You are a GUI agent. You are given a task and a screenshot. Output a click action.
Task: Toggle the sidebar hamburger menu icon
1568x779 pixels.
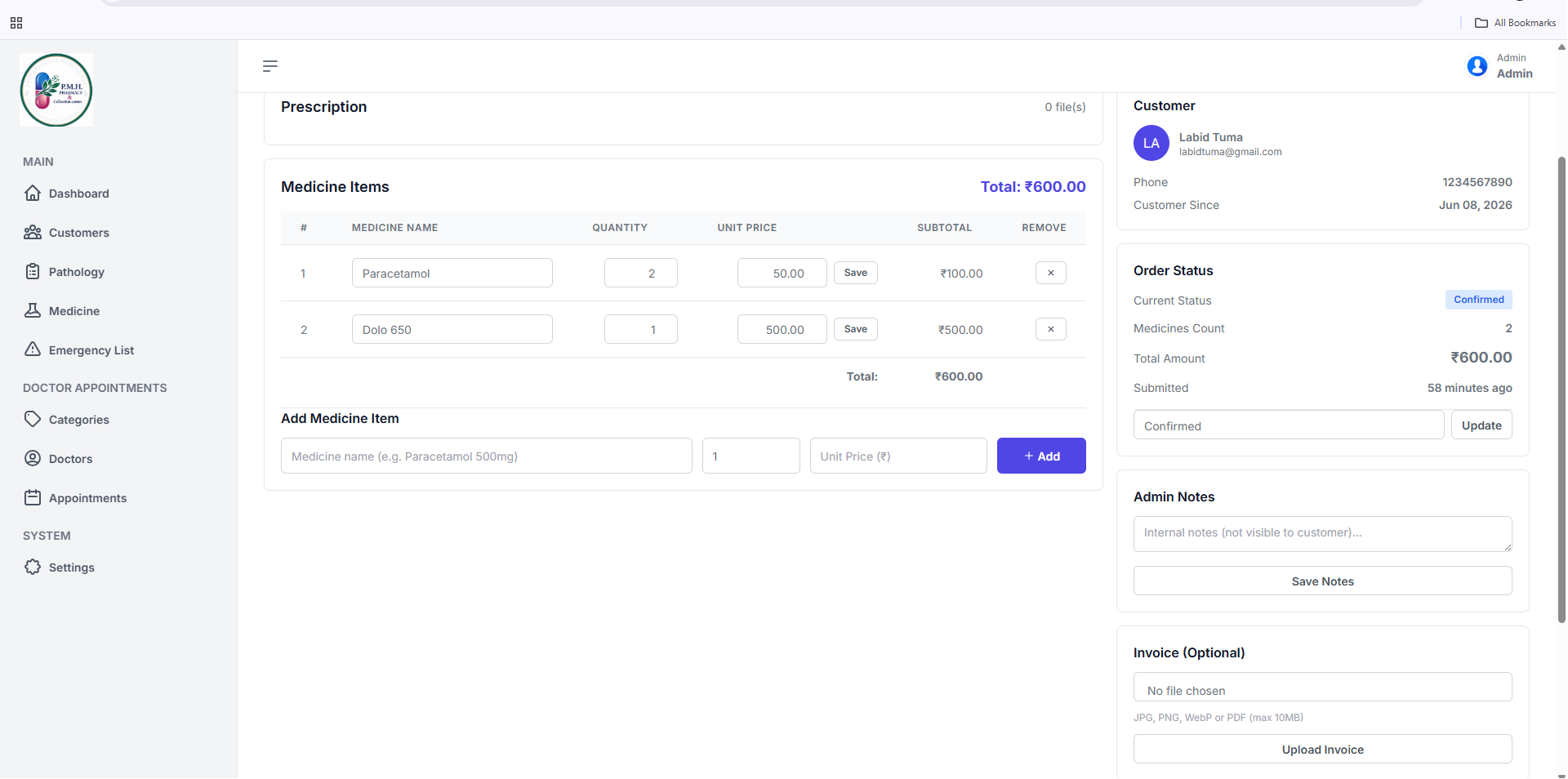click(x=270, y=66)
